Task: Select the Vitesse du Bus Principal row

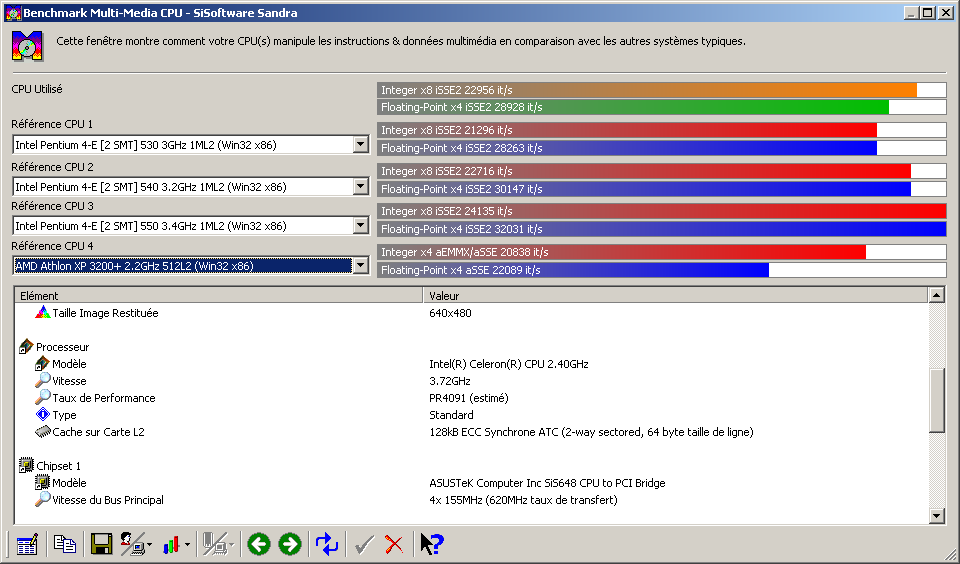Action: (x=471, y=500)
